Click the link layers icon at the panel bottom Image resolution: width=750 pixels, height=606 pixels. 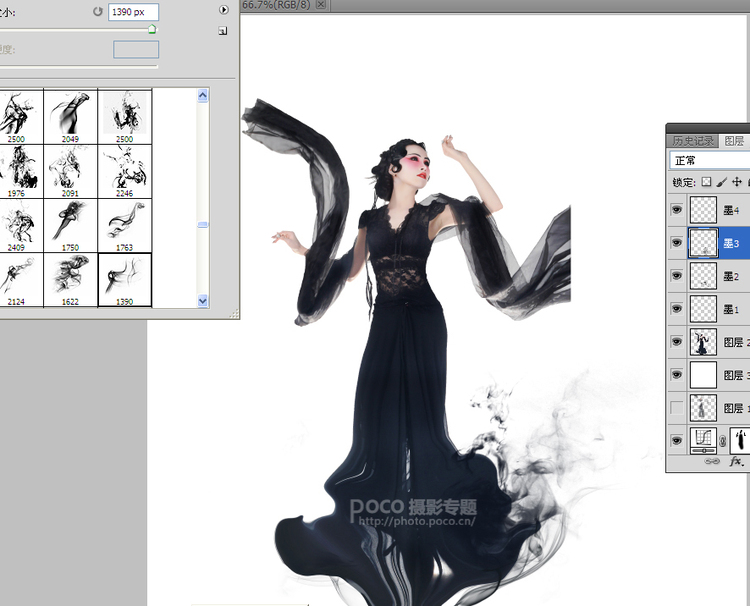tap(712, 462)
